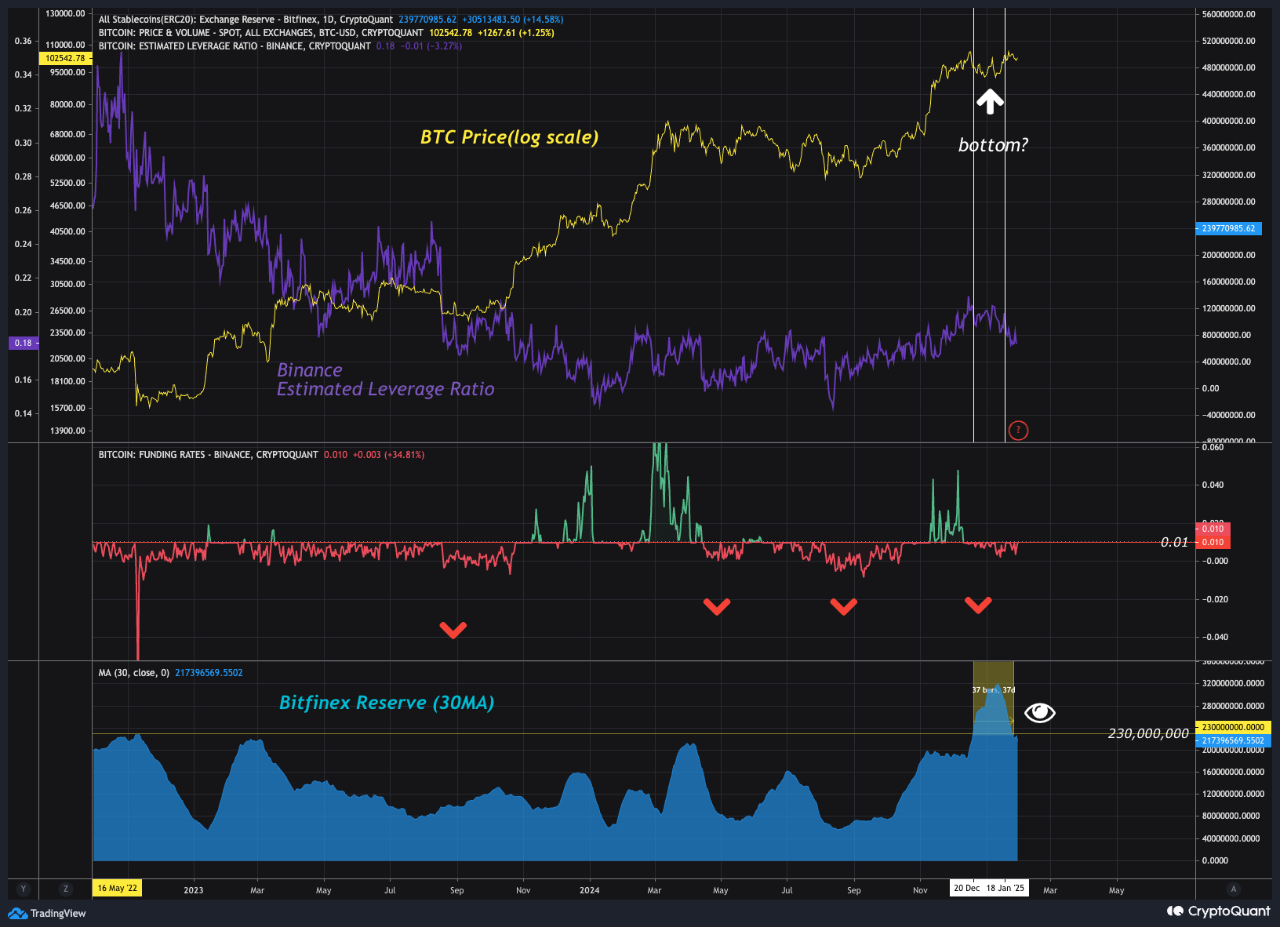This screenshot has height=927, width=1280.
Task: Click the blue 239770985.62 axis value
Action: [x=1228, y=228]
